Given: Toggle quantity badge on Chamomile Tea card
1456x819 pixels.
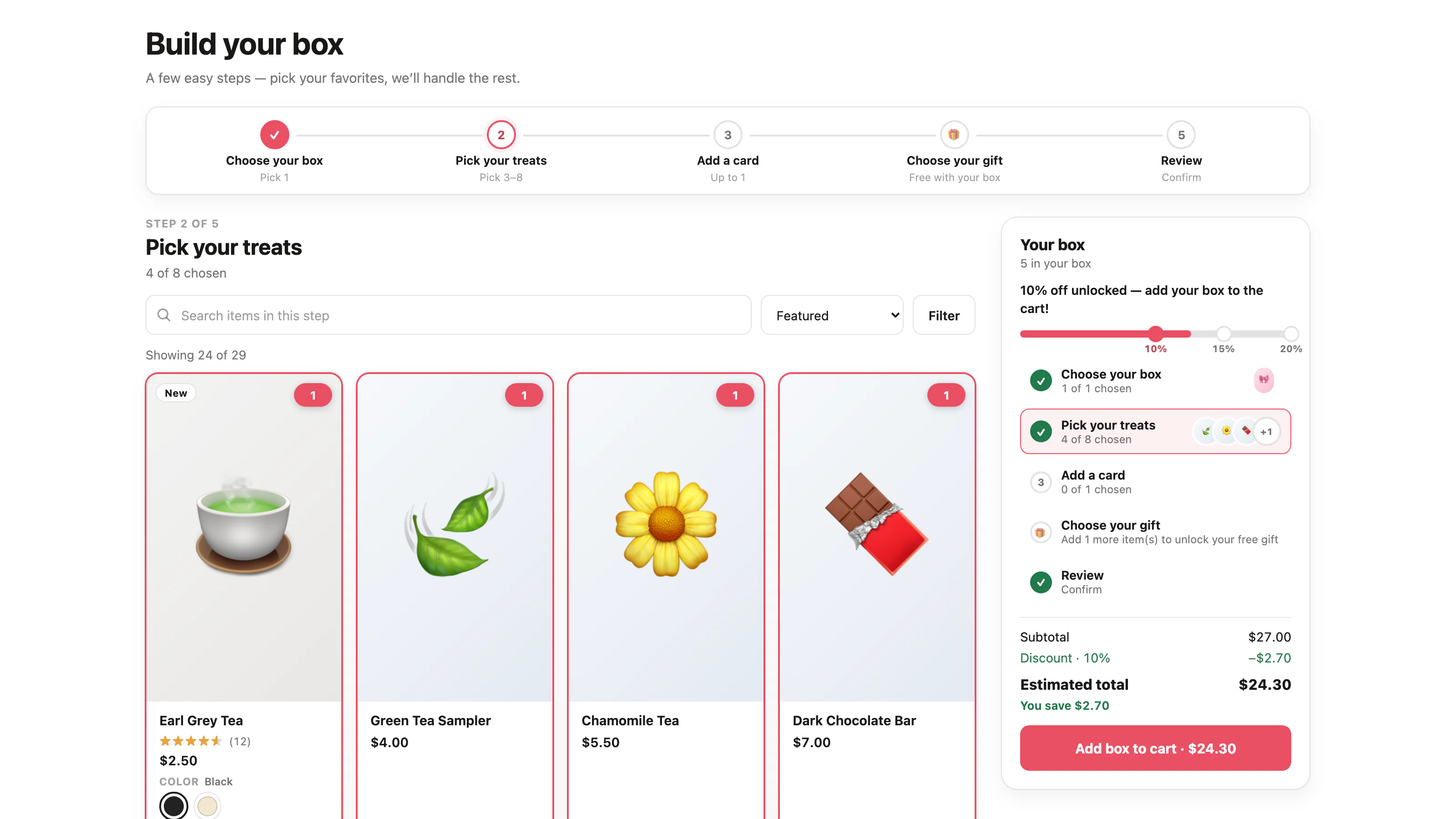Looking at the screenshot, I should point(735,395).
